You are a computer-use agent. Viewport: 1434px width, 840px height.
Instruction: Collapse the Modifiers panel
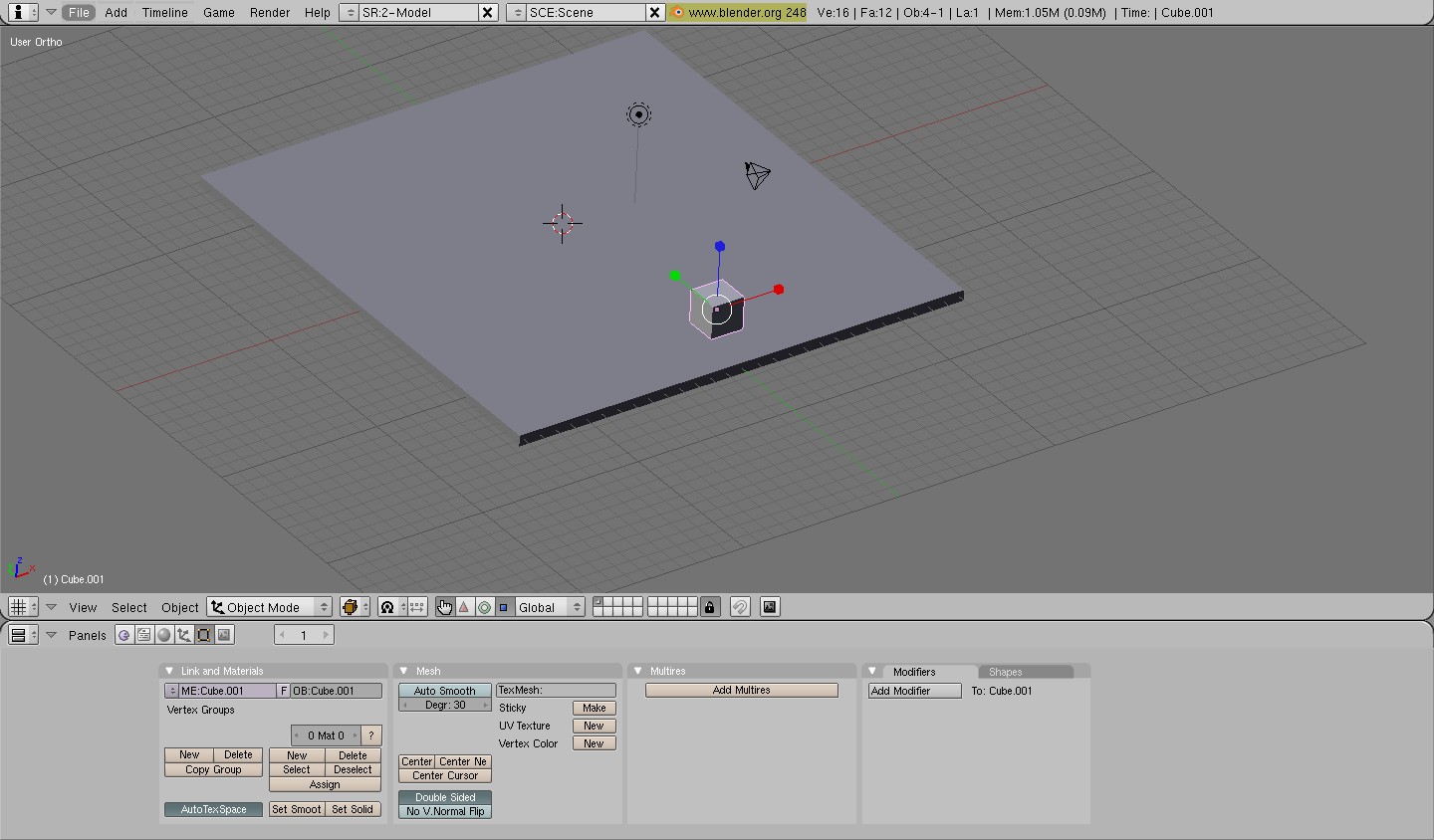(872, 671)
